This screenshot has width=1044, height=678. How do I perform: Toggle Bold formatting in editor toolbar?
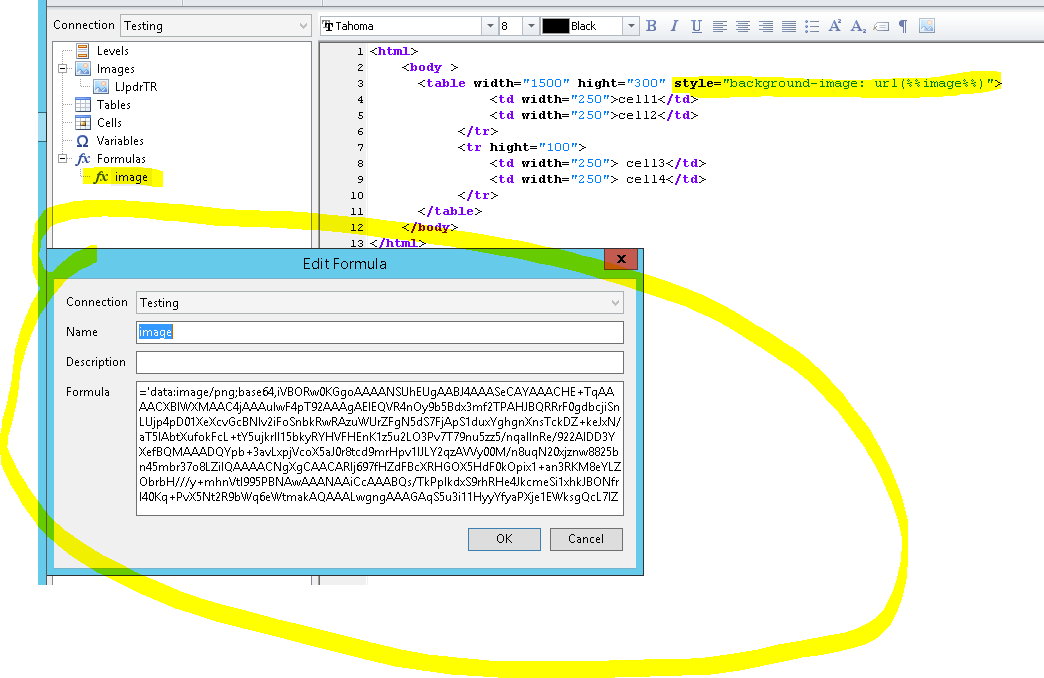[x=651, y=26]
